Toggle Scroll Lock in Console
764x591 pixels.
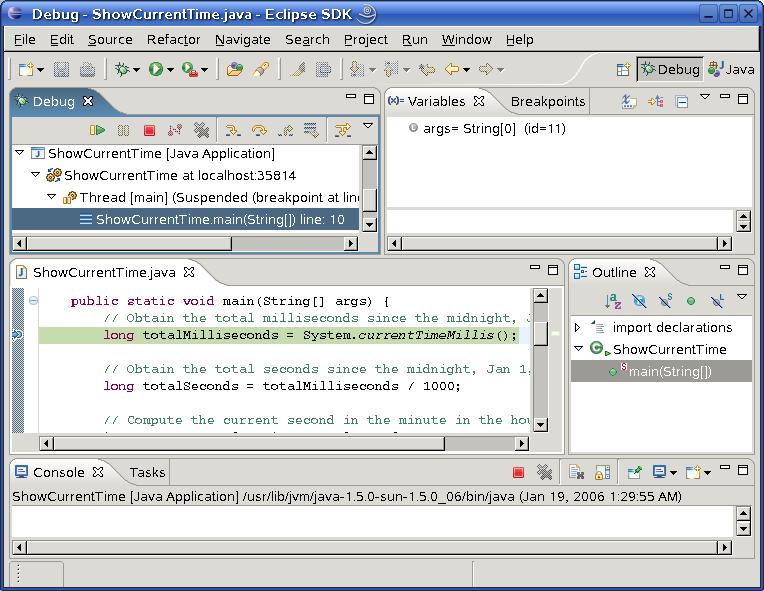[603, 472]
